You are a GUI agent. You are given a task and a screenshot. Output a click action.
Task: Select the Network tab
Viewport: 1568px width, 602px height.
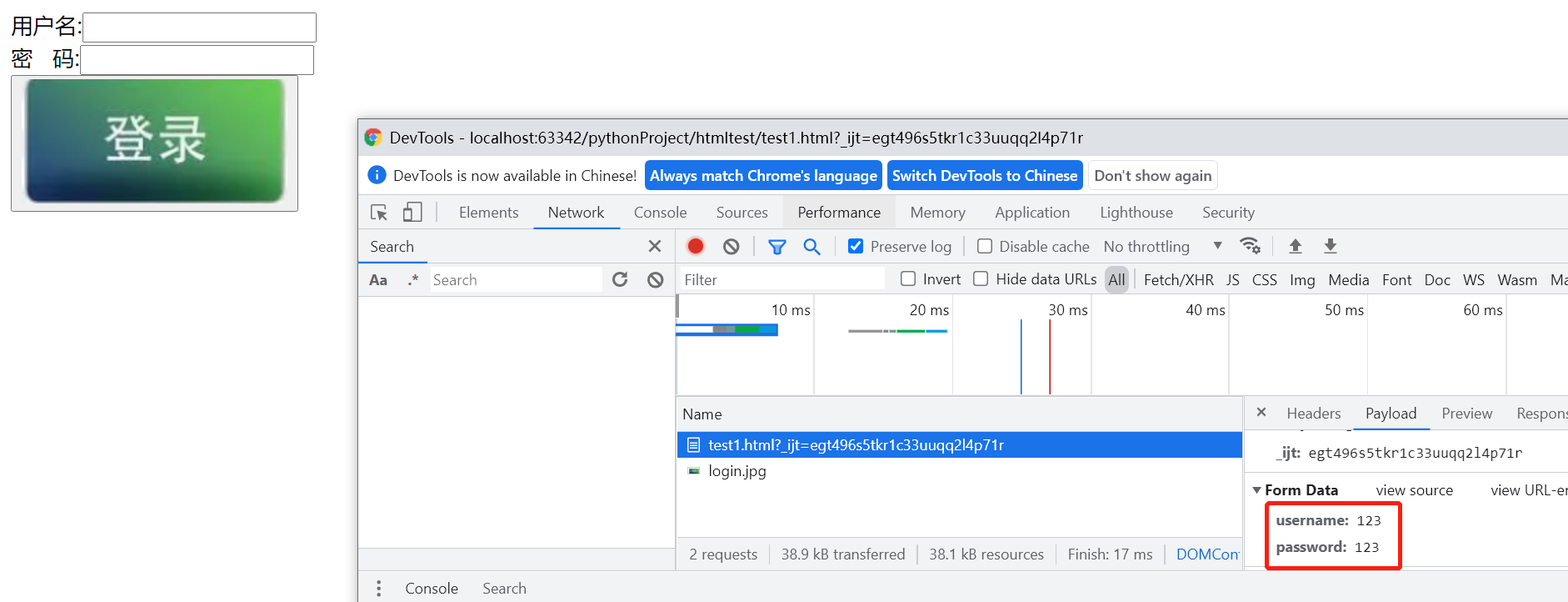click(x=576, y=213)
